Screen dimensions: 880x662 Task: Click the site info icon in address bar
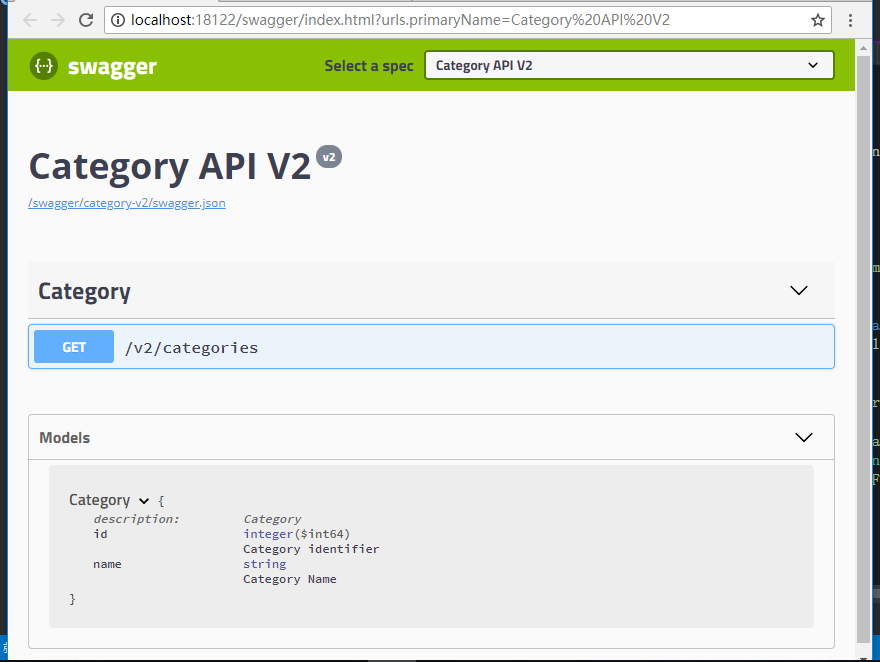click(118, 20)
